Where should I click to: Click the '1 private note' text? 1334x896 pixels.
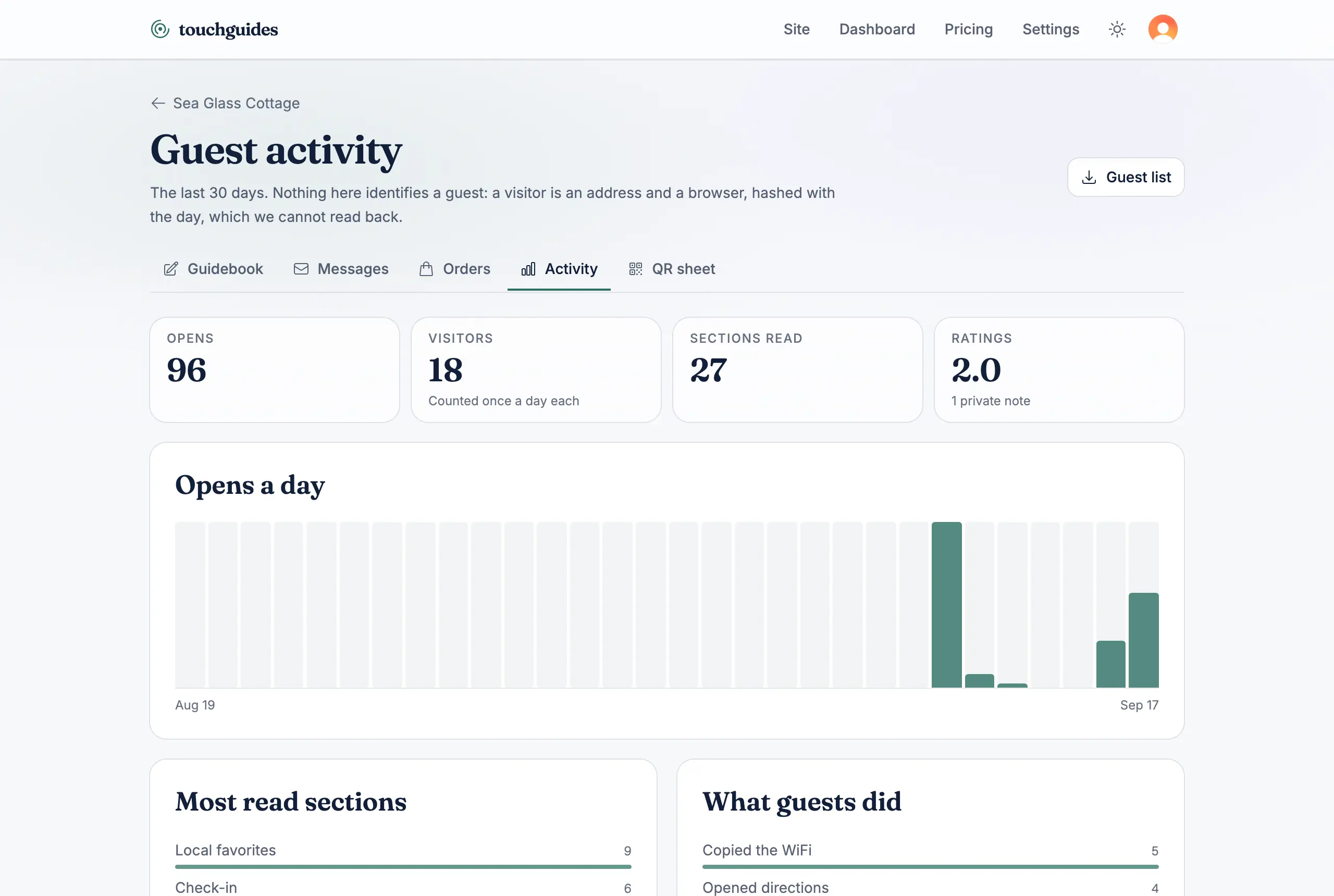click(991, 401)
